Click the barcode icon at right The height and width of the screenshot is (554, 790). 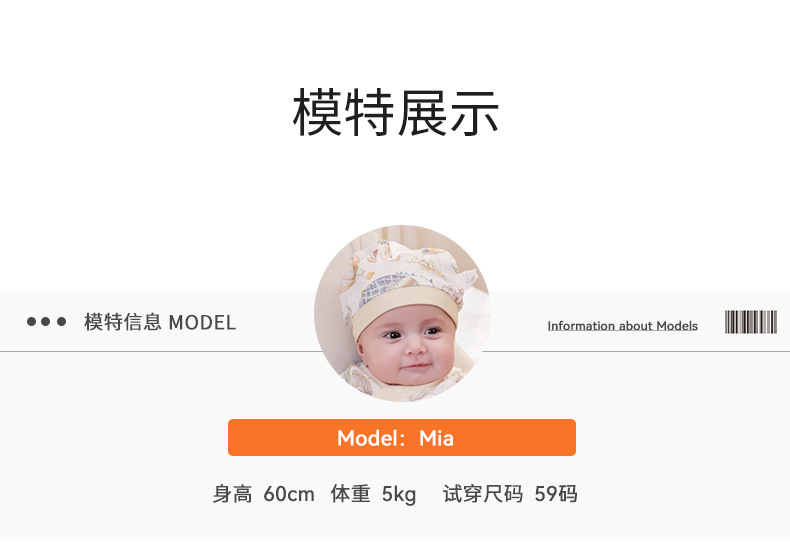(751, 322)
